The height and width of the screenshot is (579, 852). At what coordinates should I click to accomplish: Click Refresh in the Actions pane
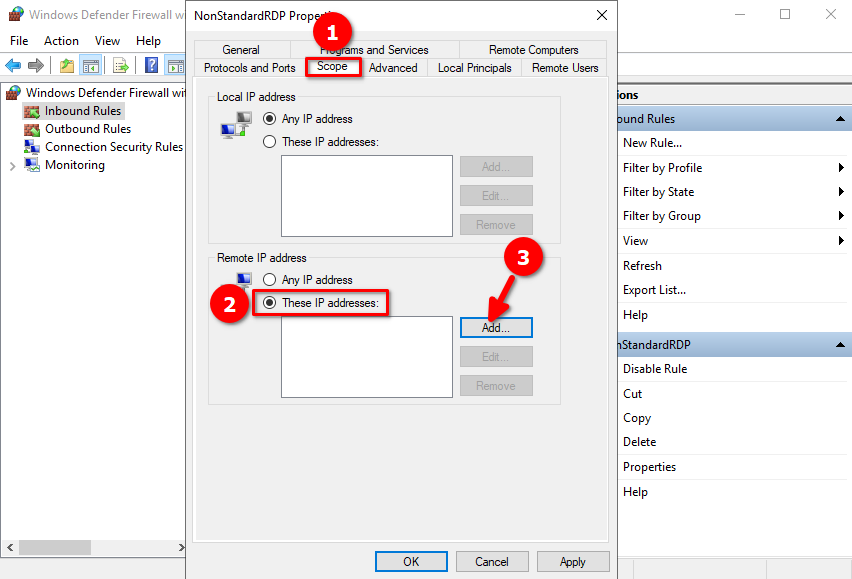[x=642, y=266]
